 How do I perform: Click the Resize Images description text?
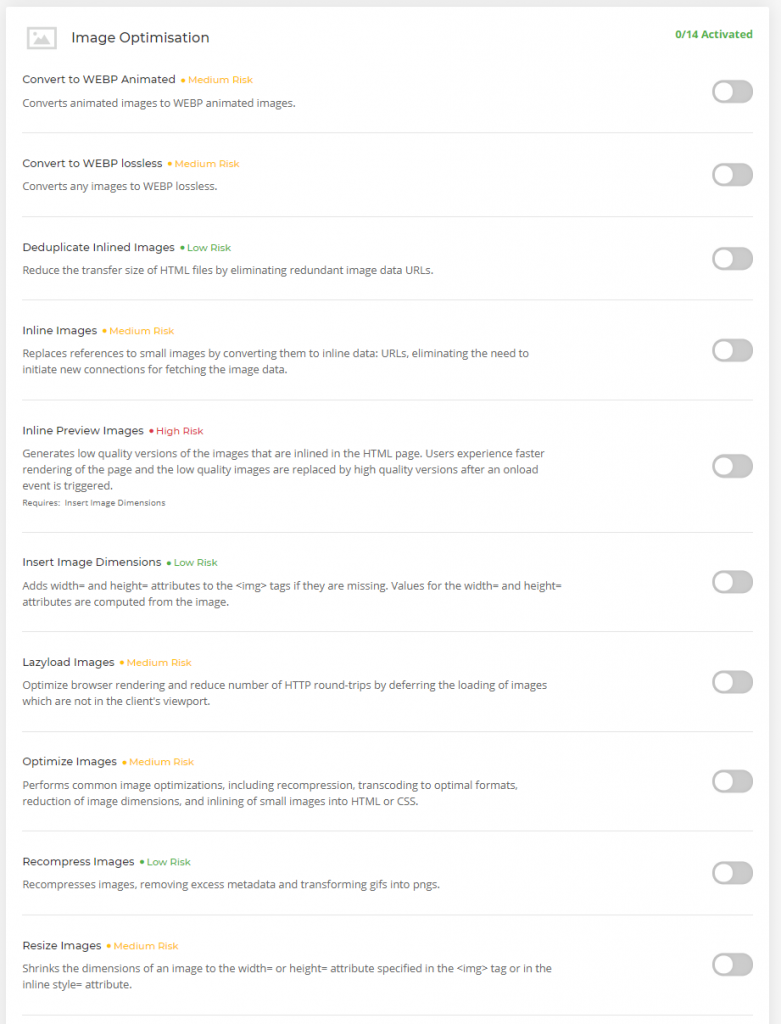(x=287, y=976)
